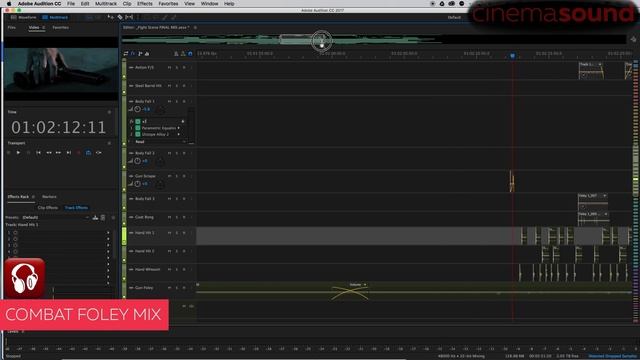Click the Play button in Transport

pos(18,153)
